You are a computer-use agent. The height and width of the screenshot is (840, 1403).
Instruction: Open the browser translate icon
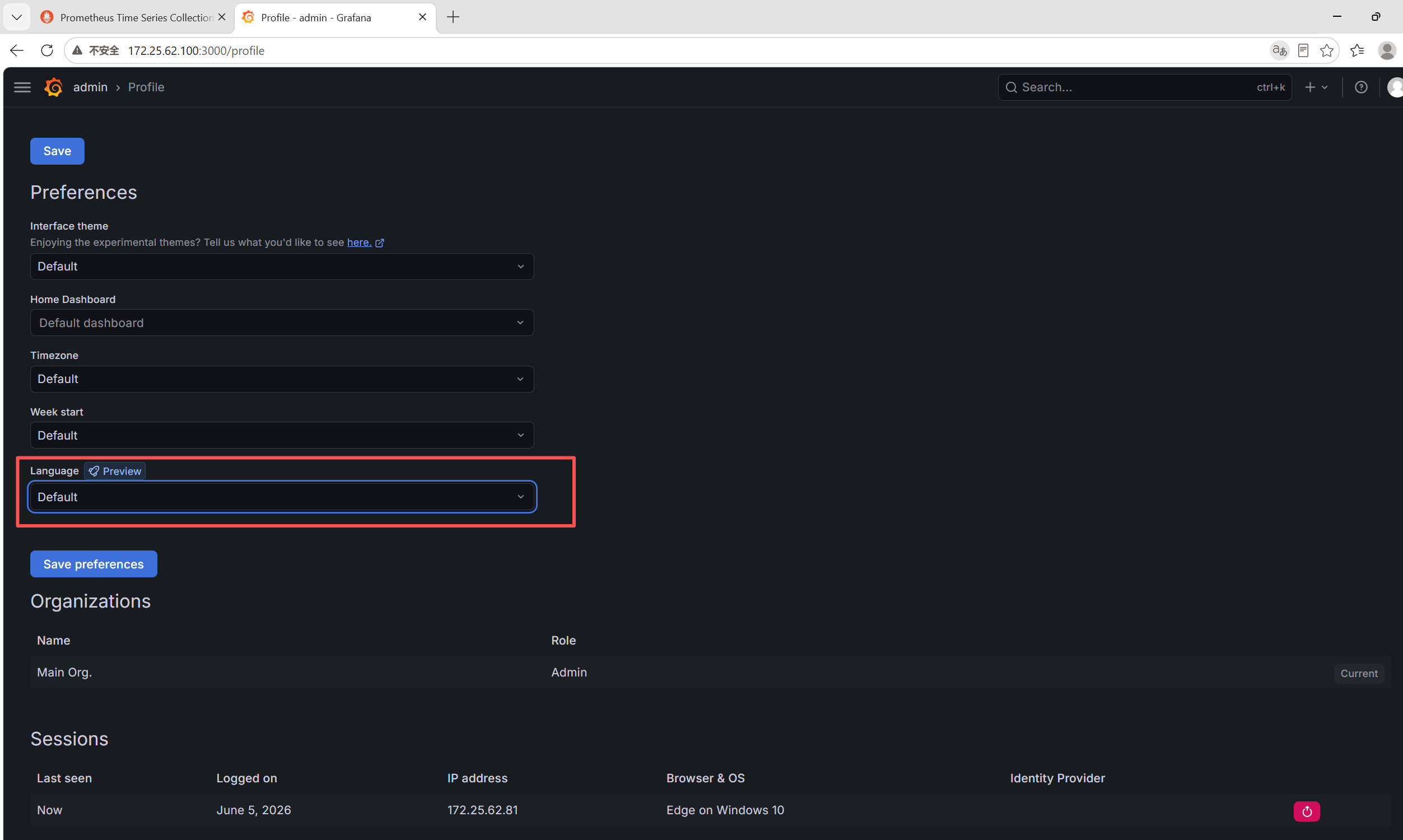(x=1279, y=50)
